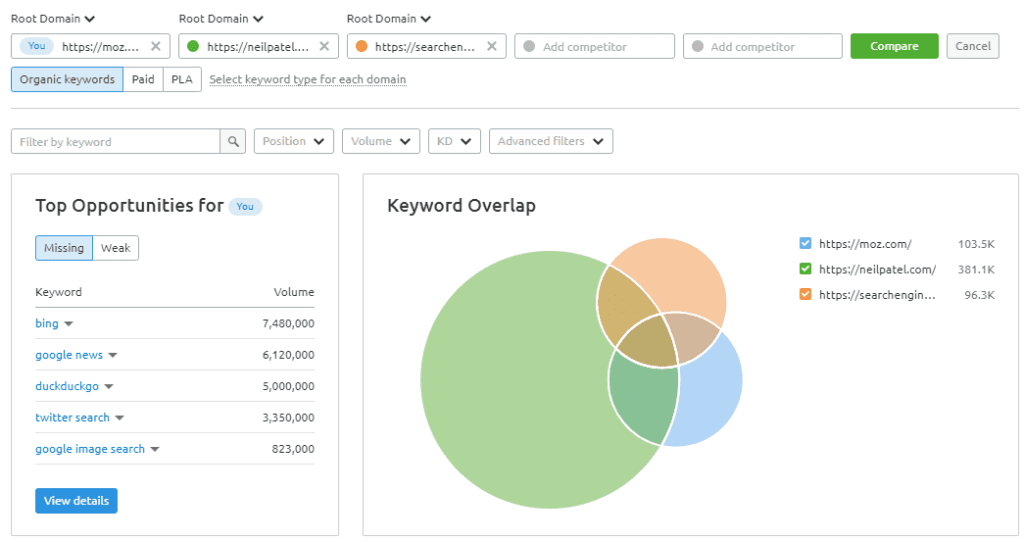
Task: Select the Missing opportunities tab
Action: pos(64,248)
